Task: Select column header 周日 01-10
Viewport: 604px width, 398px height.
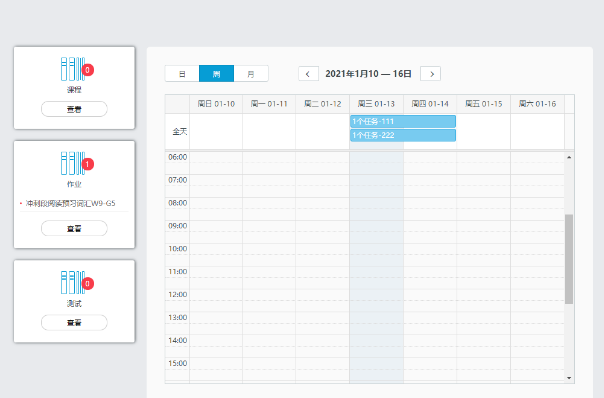Action: point(216,104)
